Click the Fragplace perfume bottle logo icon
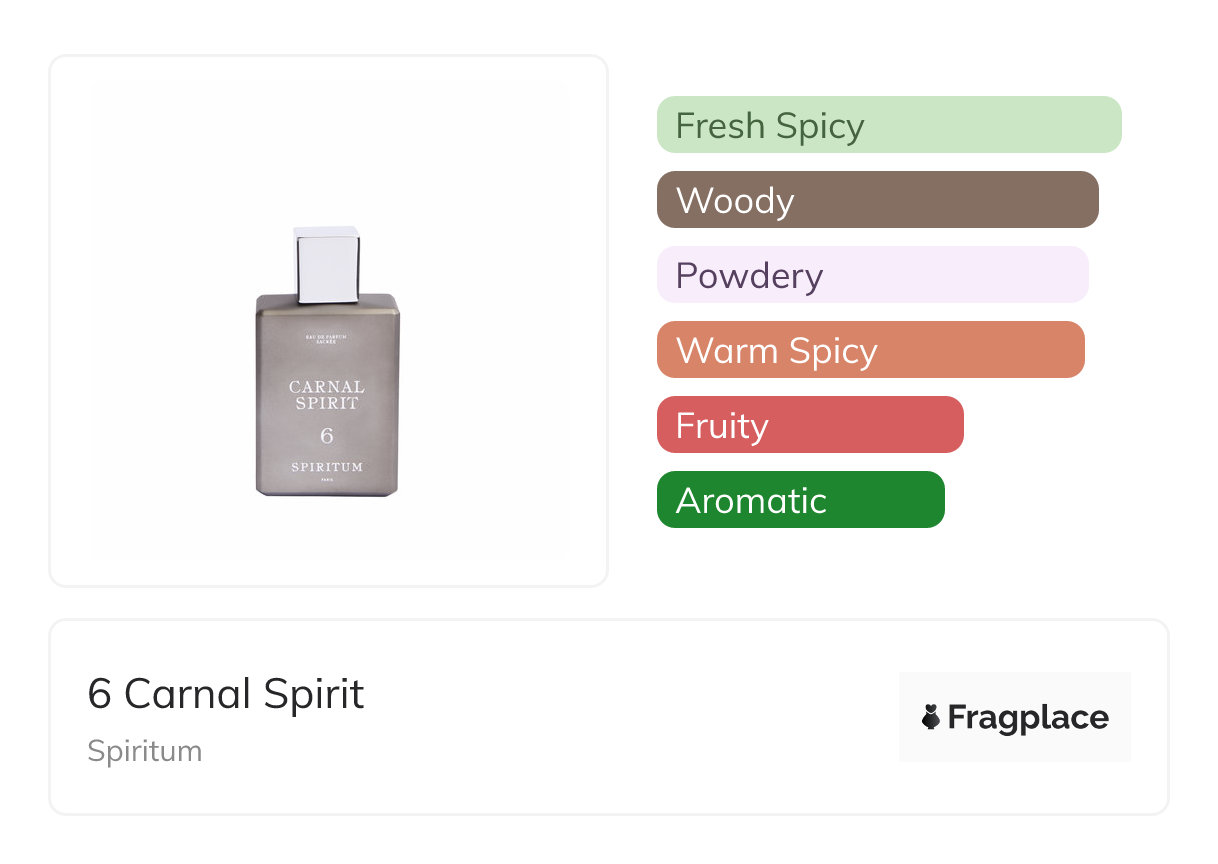 coord(931,717)
